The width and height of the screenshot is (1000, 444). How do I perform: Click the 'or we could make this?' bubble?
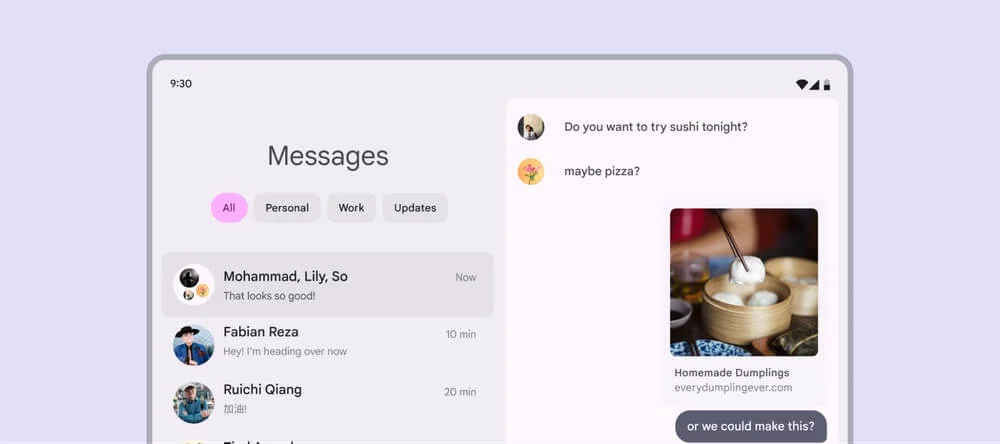pos(751,426)
